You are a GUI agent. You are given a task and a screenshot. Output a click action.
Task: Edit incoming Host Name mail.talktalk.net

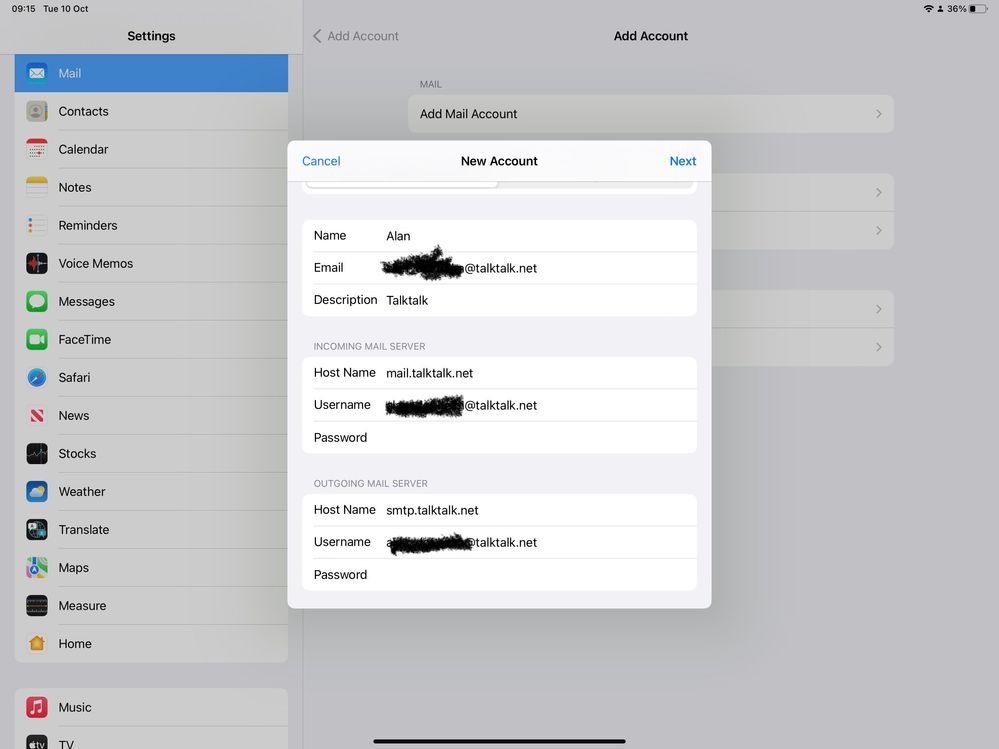[x=499, y=373]
